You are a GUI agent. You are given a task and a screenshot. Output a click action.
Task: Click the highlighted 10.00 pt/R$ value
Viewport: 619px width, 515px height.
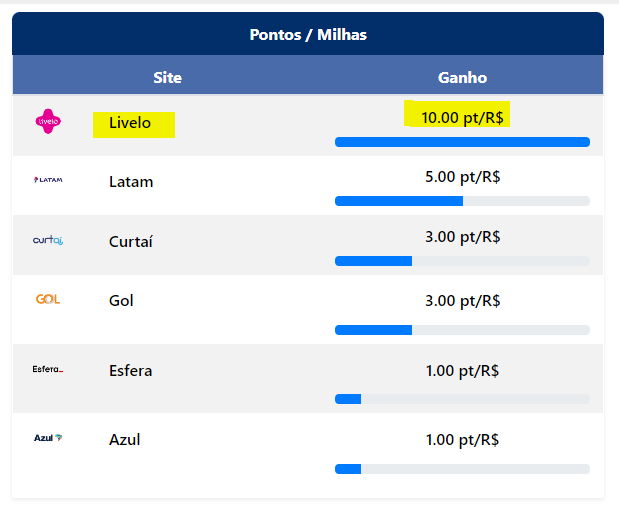point(461,117)
